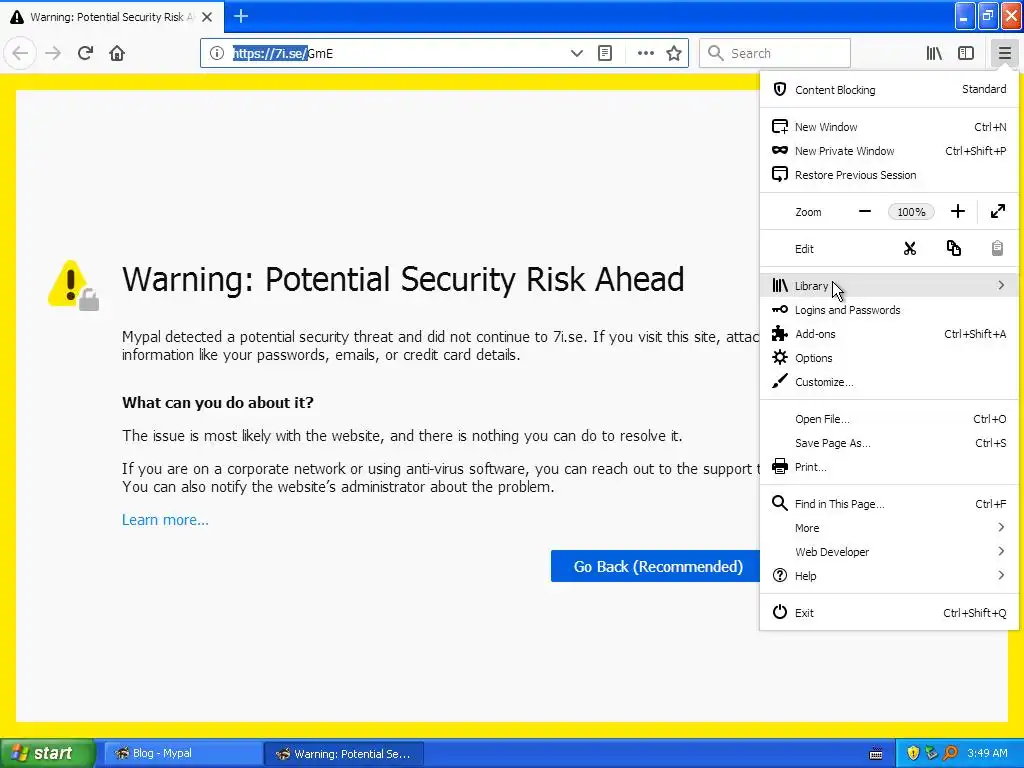Open Add-ons manager entry
Screen dimensions: 1024x768
(x=889, y=334)
